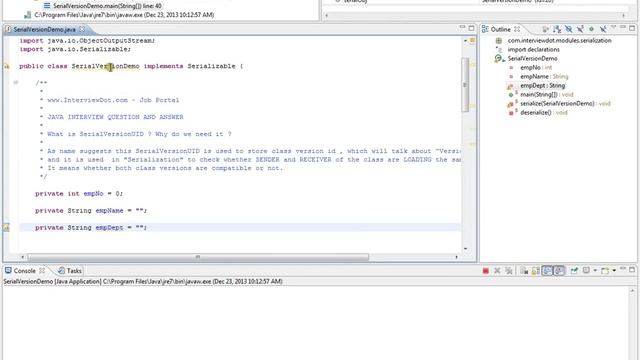Clear the Console output

[x=524, y=271]
